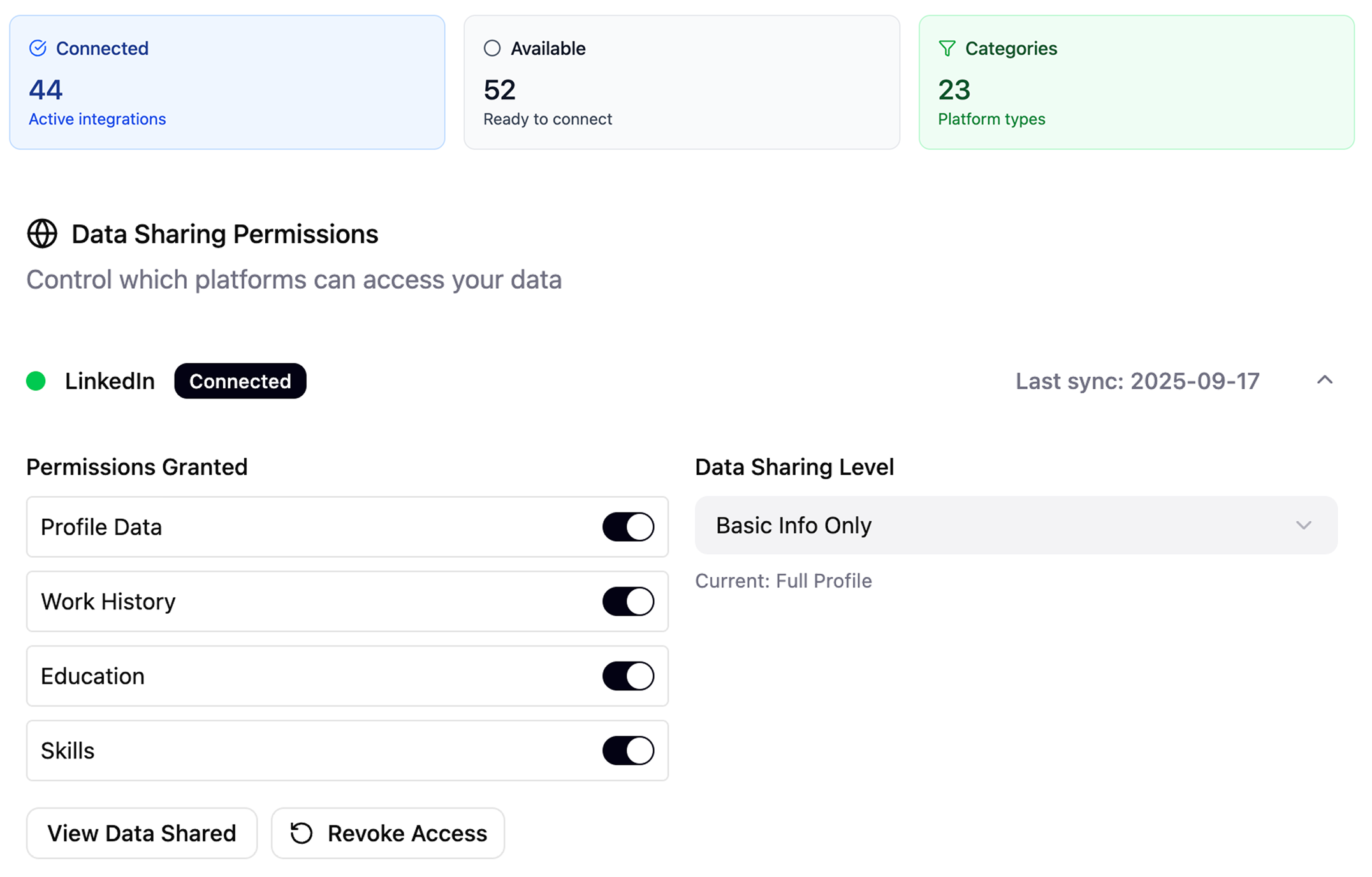Click the Connected checkmark circle icon

click(x=38, y=48)
